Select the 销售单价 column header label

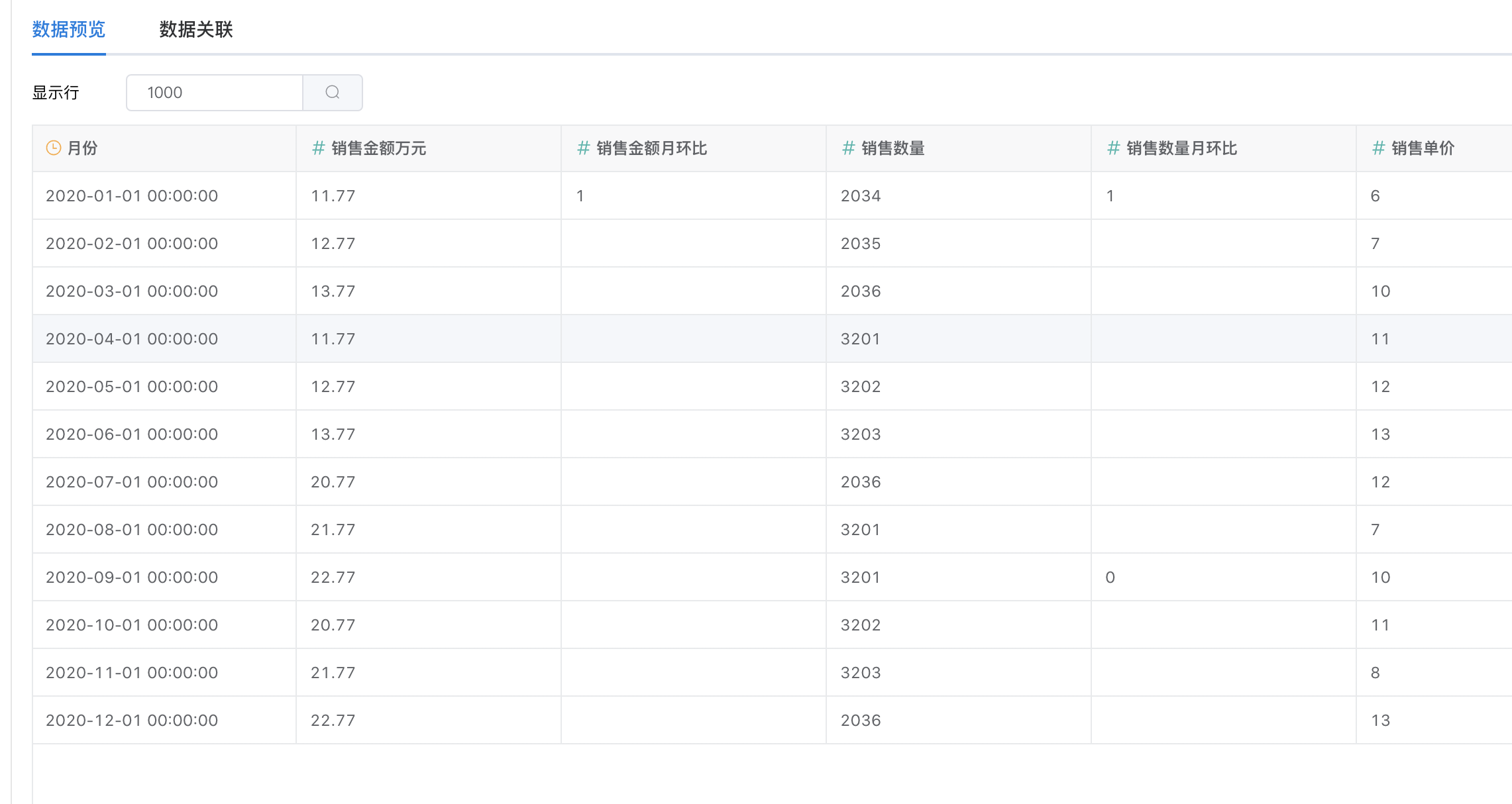pyautogui.click(x=1423, y=148)
